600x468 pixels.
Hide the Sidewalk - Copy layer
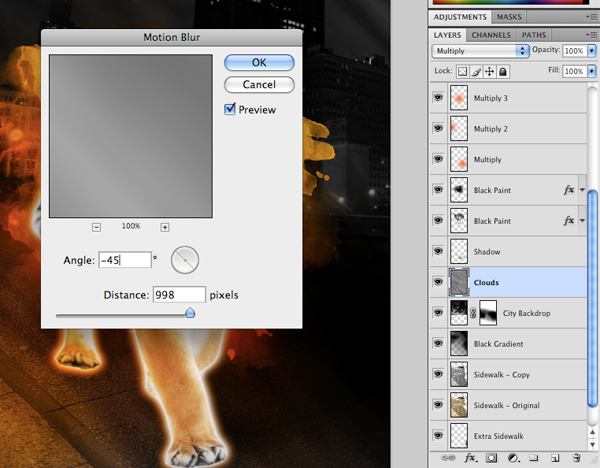pos(438,374)
